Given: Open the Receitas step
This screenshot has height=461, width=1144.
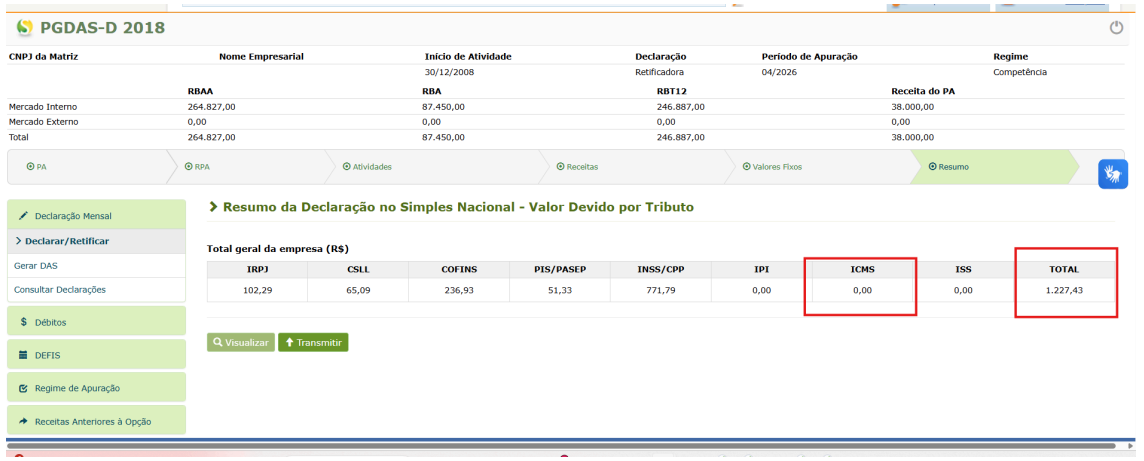Looking at the screenshot, I should coord(577,167).
